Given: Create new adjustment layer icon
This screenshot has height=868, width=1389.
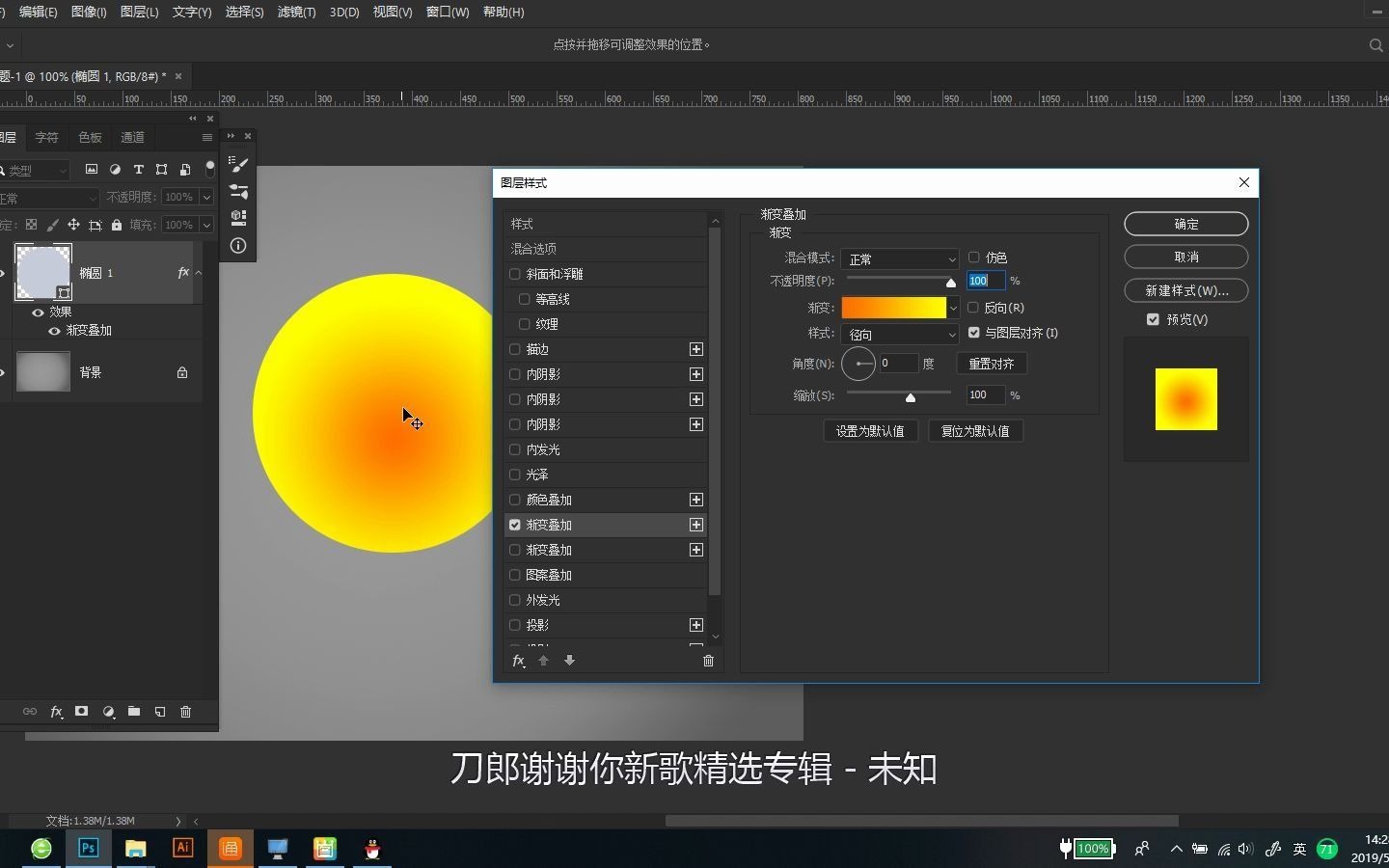Looking at the screenshot, I should pos(108,712).
